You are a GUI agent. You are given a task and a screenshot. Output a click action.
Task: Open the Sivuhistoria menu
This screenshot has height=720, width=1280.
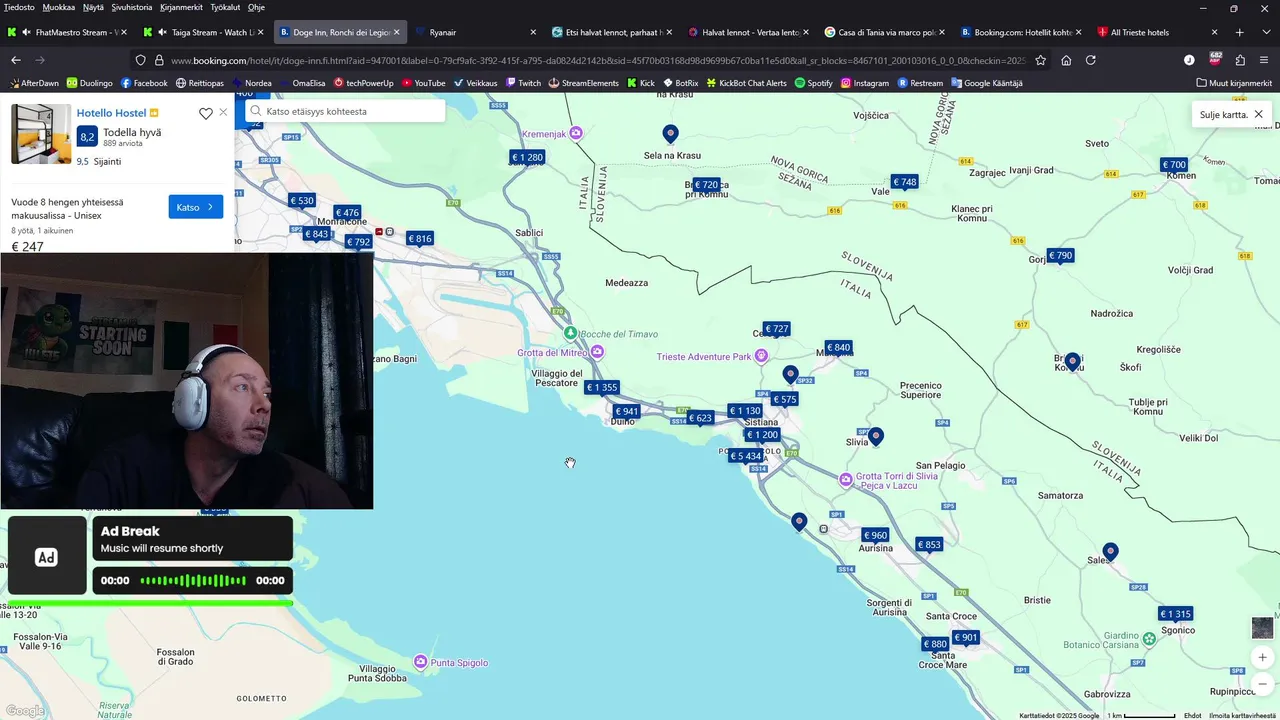tap(132, 7)
